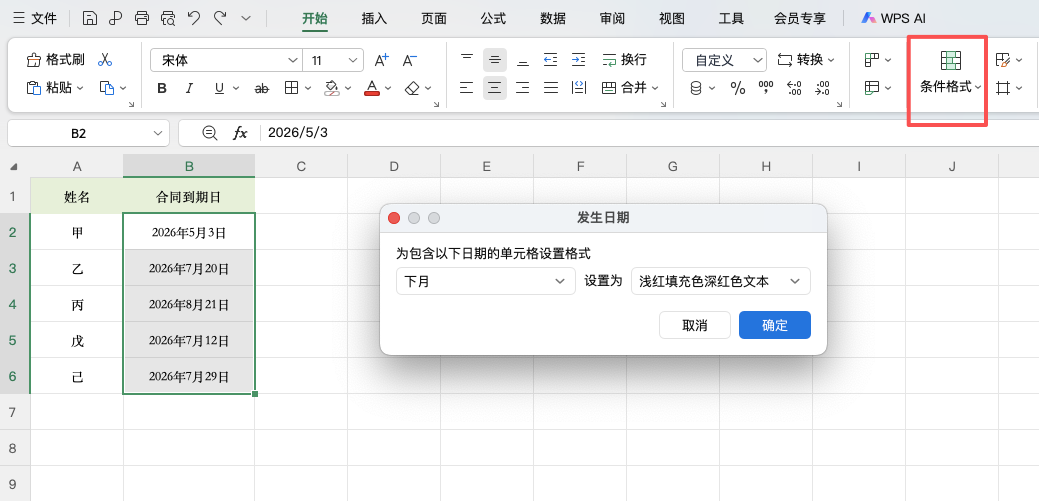Click the Paste (粘贴) clipboard icon
The width and height of the screenshot is (1039, 501).
point(33,87)
